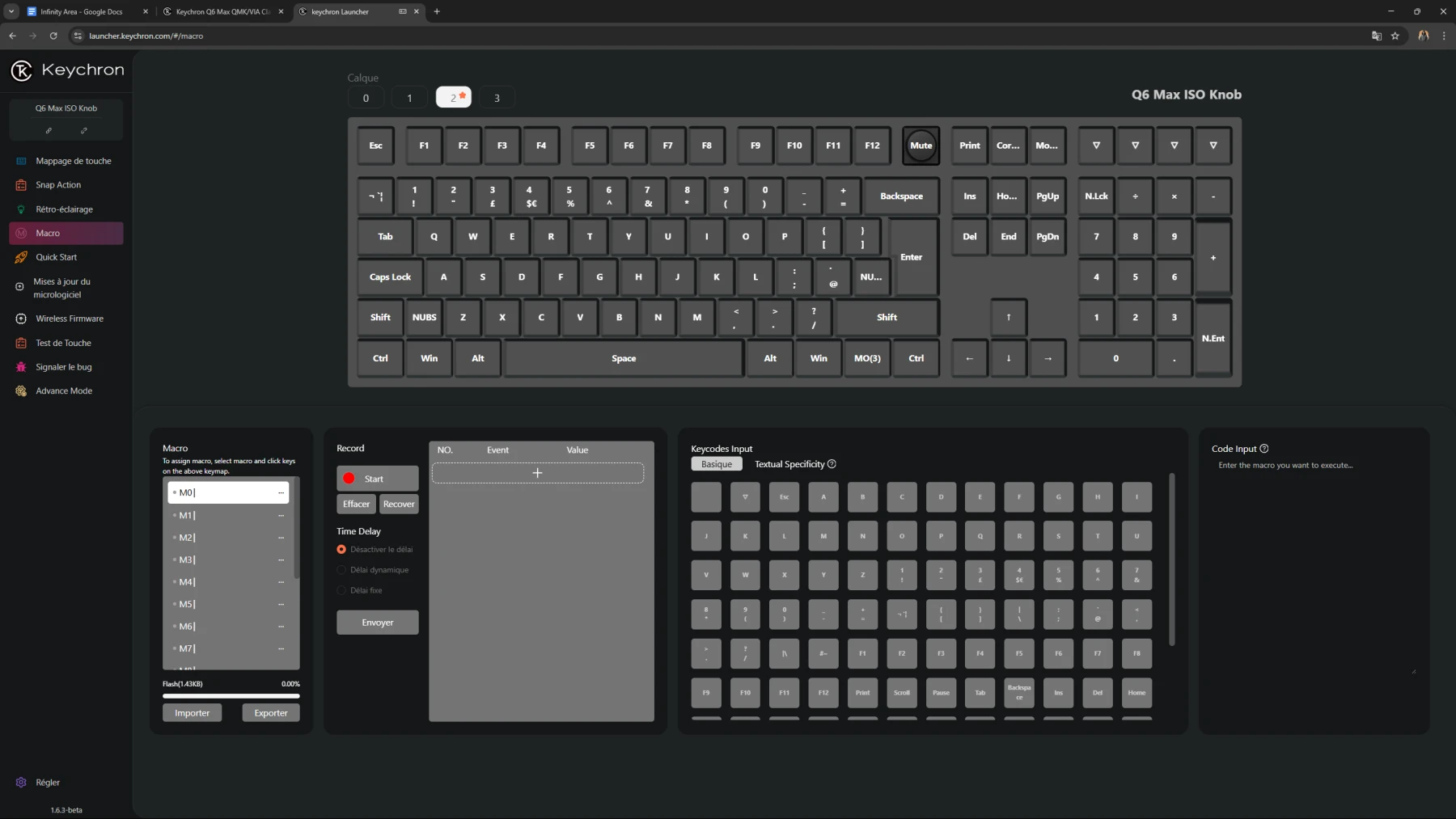
Task: Switch to layer 0 tab
Action: pyautogui.click(x=366, y=98)
